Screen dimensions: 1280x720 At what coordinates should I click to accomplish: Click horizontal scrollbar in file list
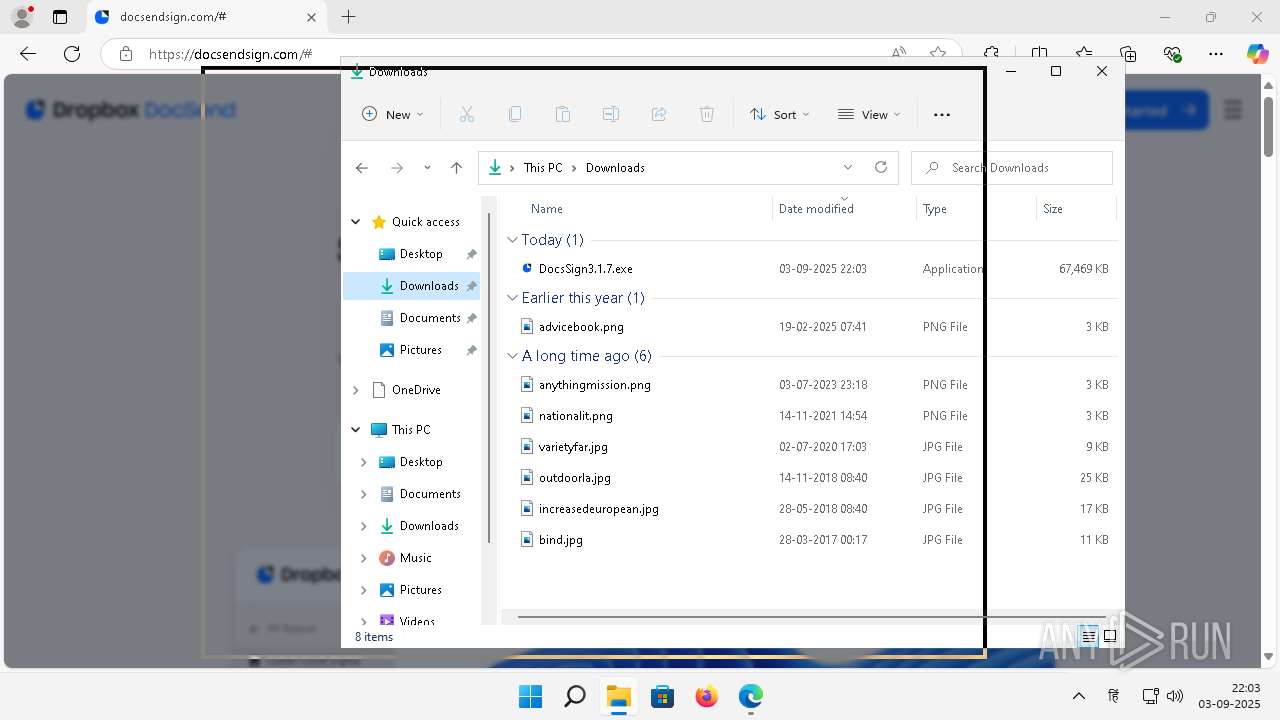click(812, 617)
